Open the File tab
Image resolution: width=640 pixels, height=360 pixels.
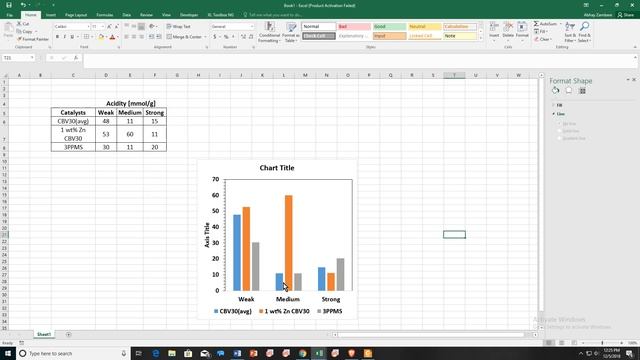click(x=9, y=15)
